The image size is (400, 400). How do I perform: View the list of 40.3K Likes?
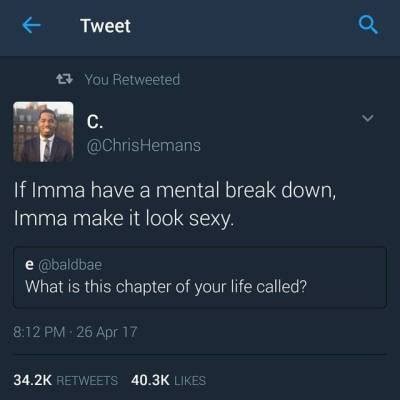[x=168, y=380]
